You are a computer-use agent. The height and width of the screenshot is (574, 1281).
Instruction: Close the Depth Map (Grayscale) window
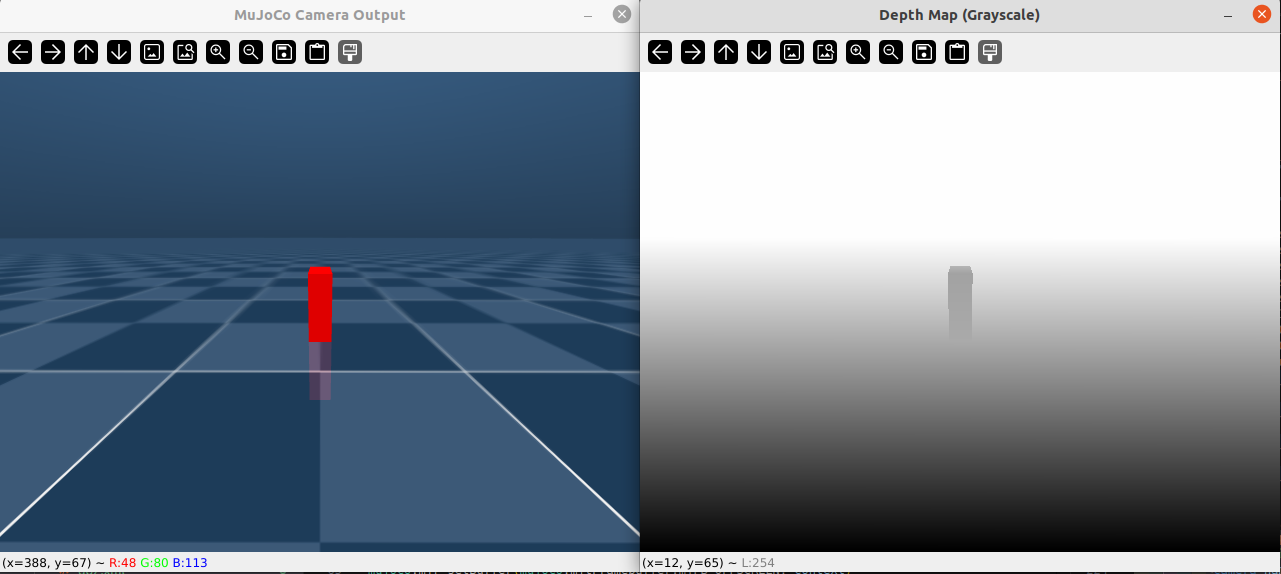click(1262, 14)
